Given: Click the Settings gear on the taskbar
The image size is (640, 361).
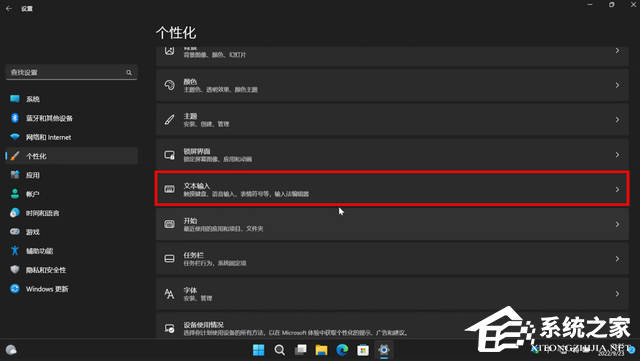Looking at the screenshot, I should pos(384,350).
